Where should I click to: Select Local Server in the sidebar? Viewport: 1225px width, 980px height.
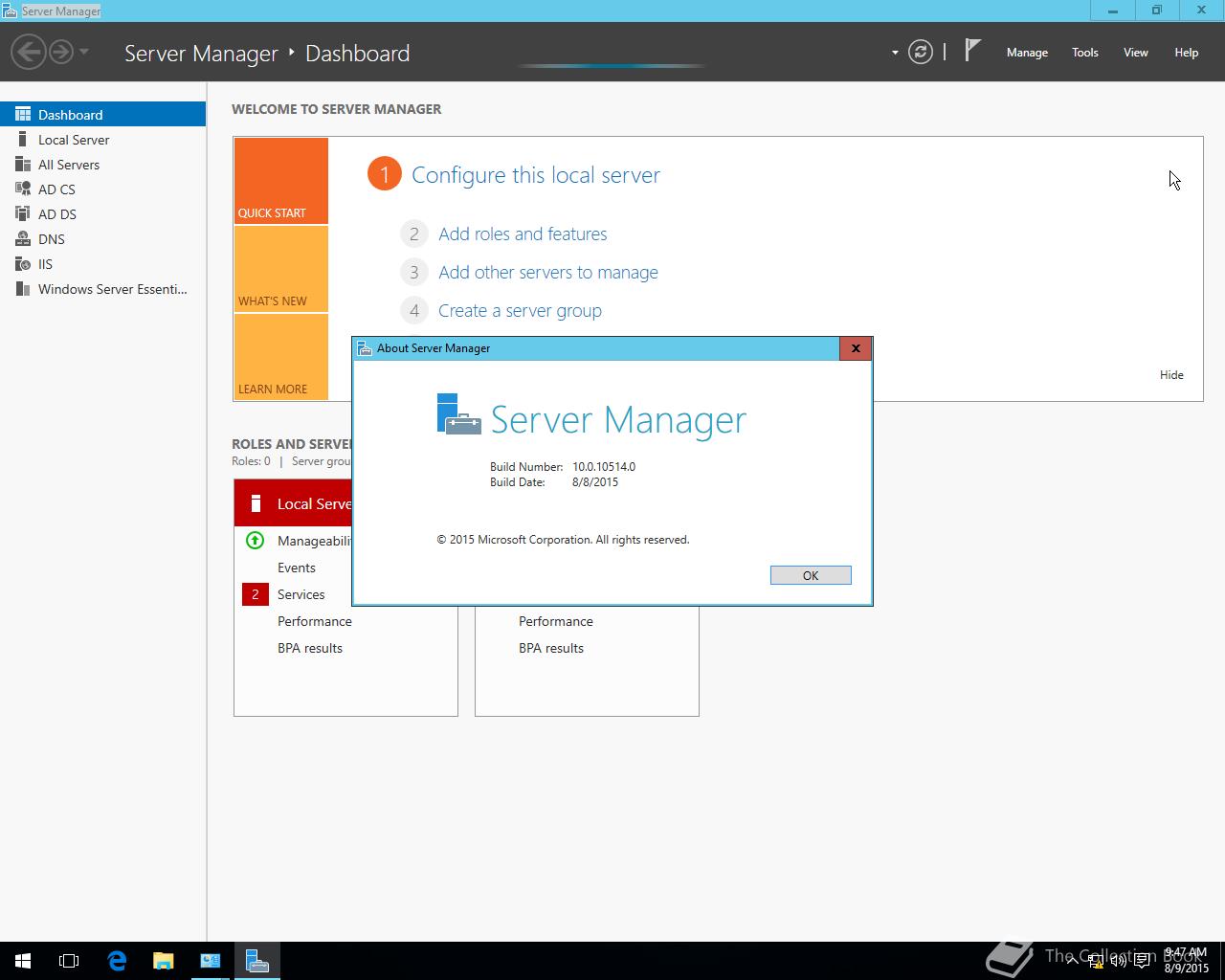(x=102, y=139)
